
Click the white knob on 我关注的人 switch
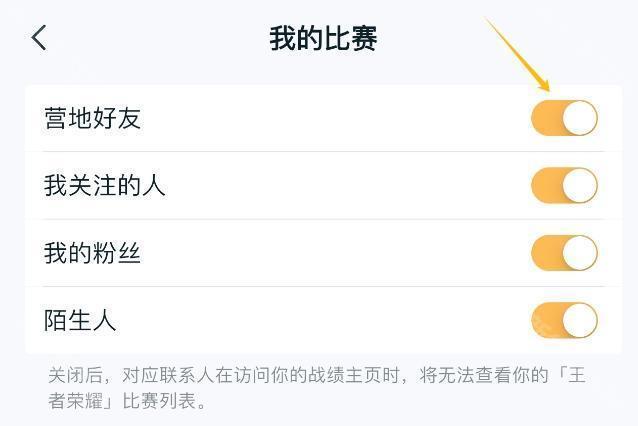tap(580, 186)
